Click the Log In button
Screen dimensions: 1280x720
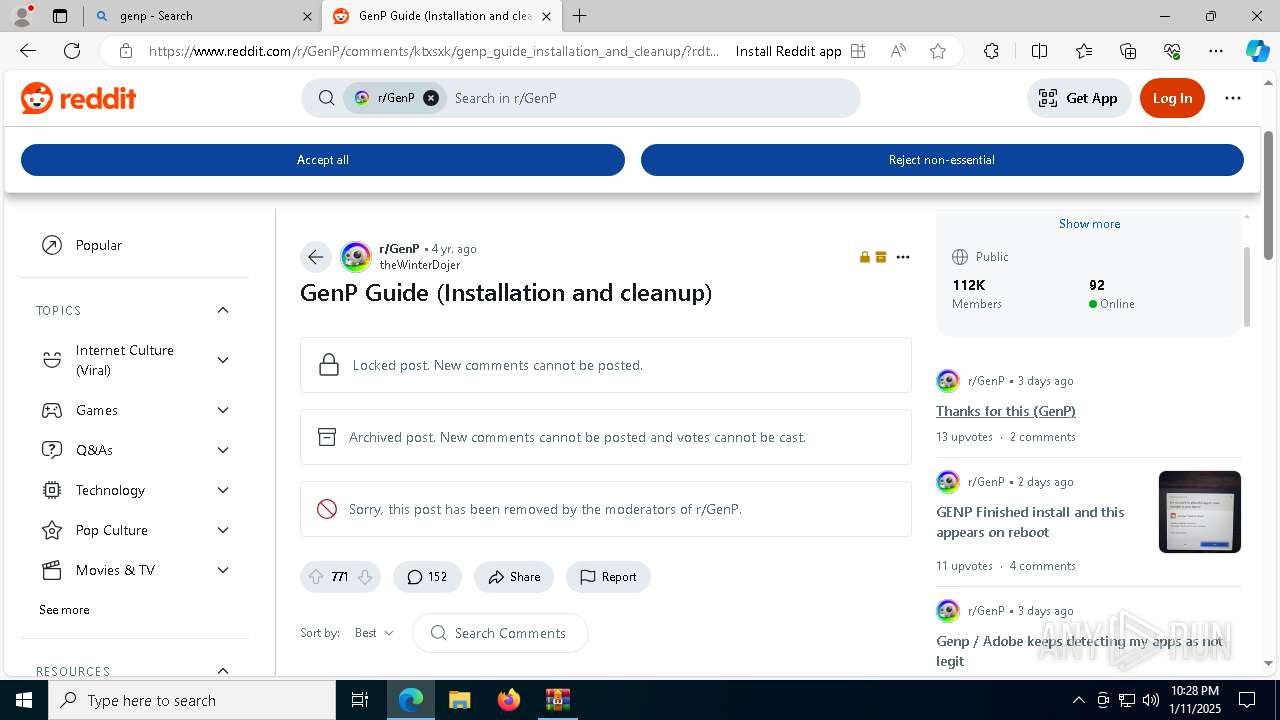pyautogui.click(x=1172, y=98)
